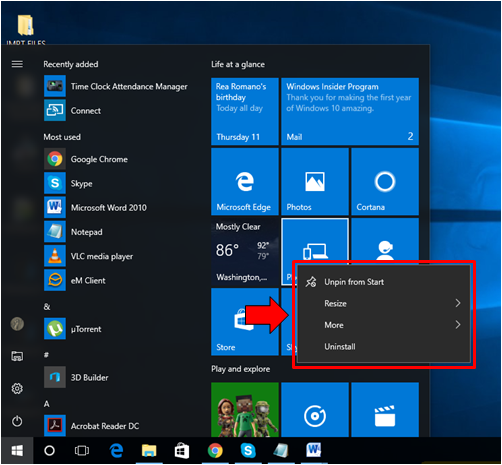Select Unpin from Start
Screen dimensions: 502x465
[x=383, y=282]
